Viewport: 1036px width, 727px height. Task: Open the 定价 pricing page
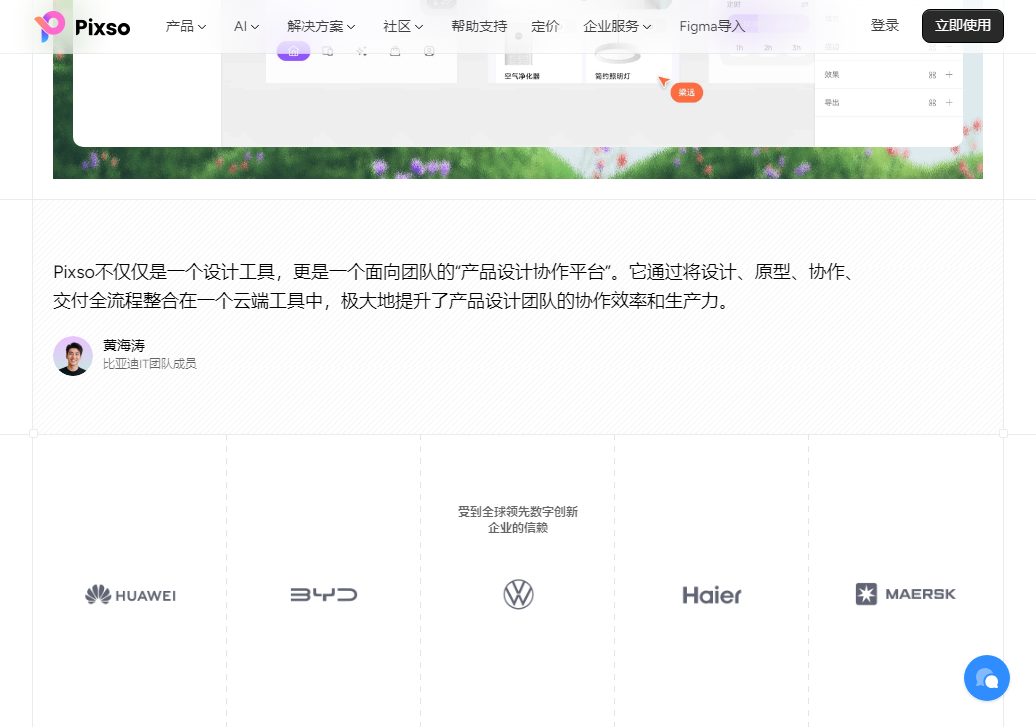(545, 26)
